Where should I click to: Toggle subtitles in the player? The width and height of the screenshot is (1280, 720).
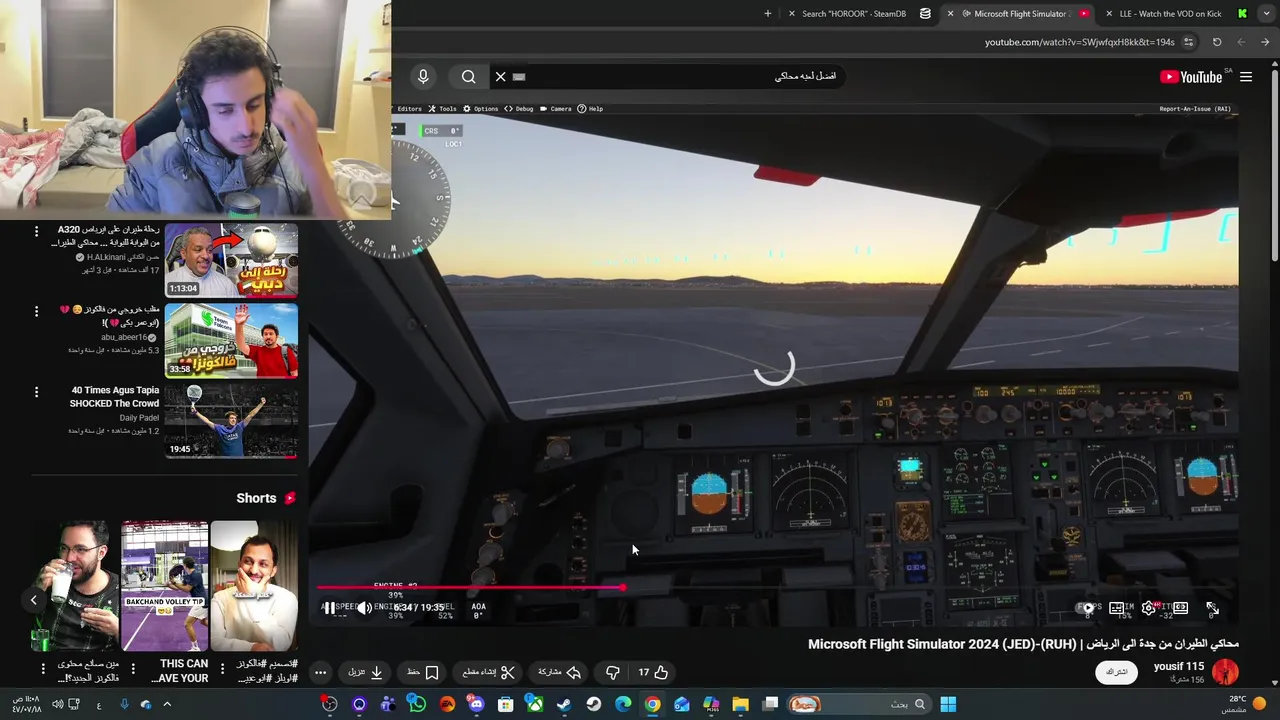tap(1117, 608)
